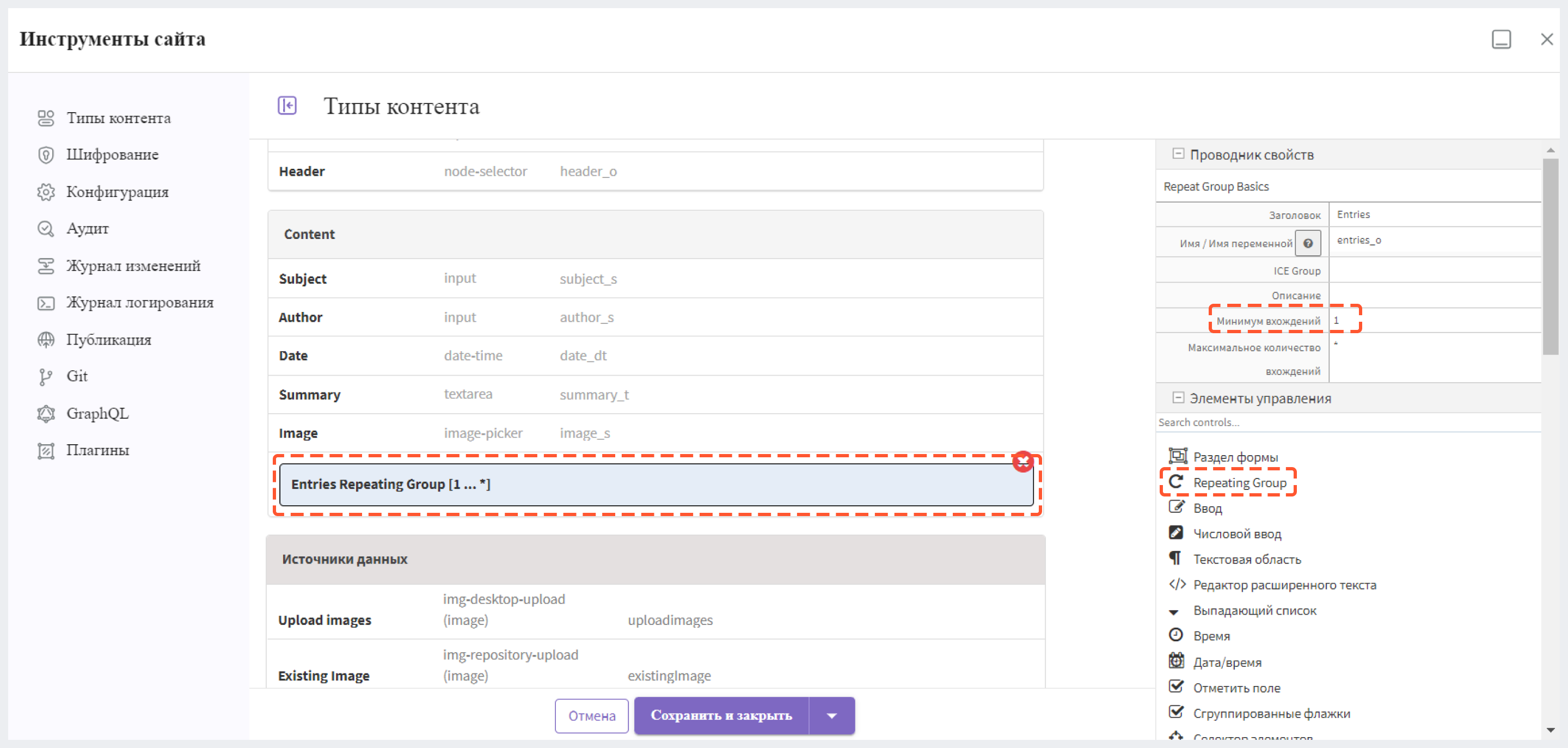Select the Subject field row

[x=656, y=279]
